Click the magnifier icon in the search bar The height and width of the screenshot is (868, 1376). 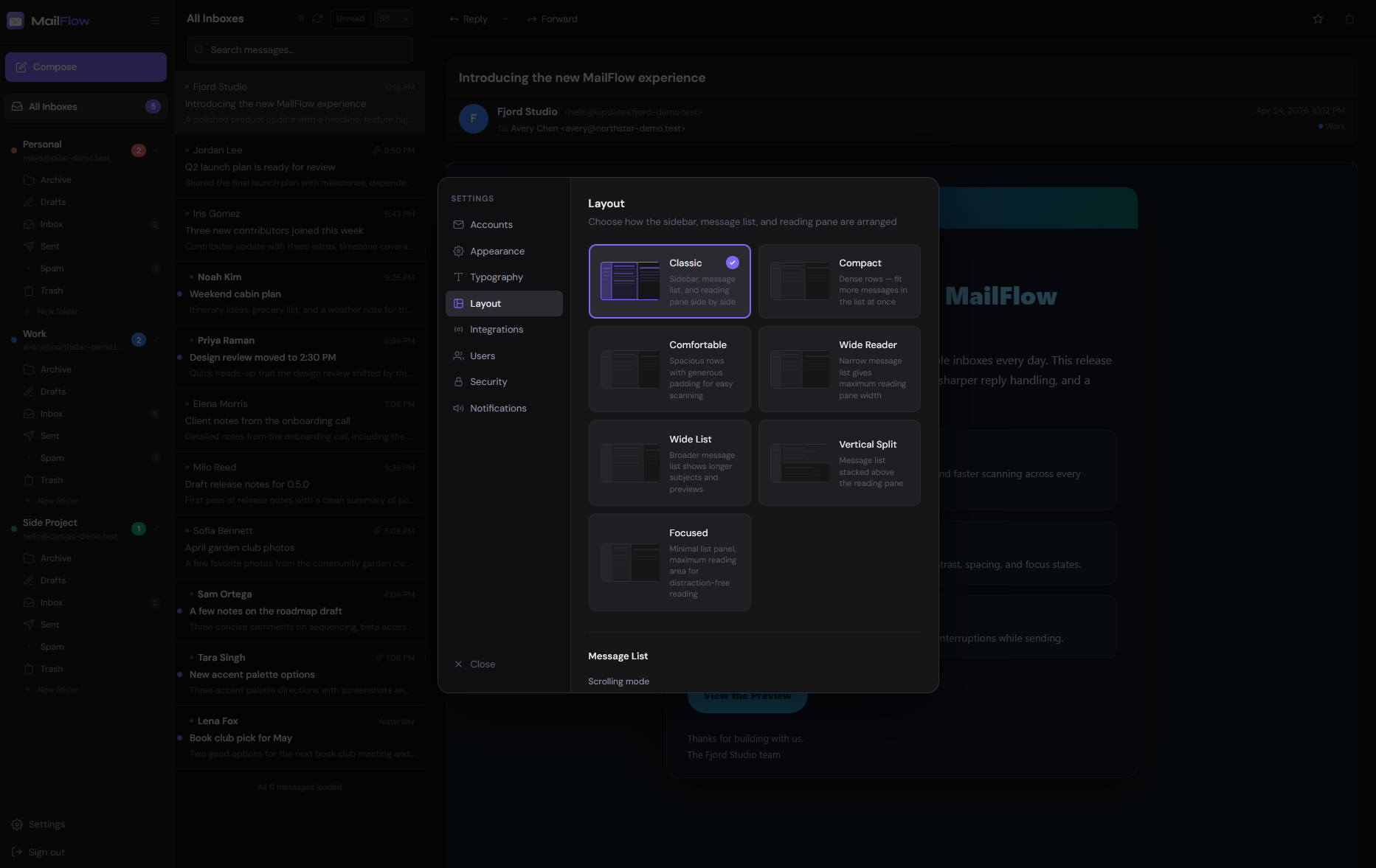click(198, 49)
